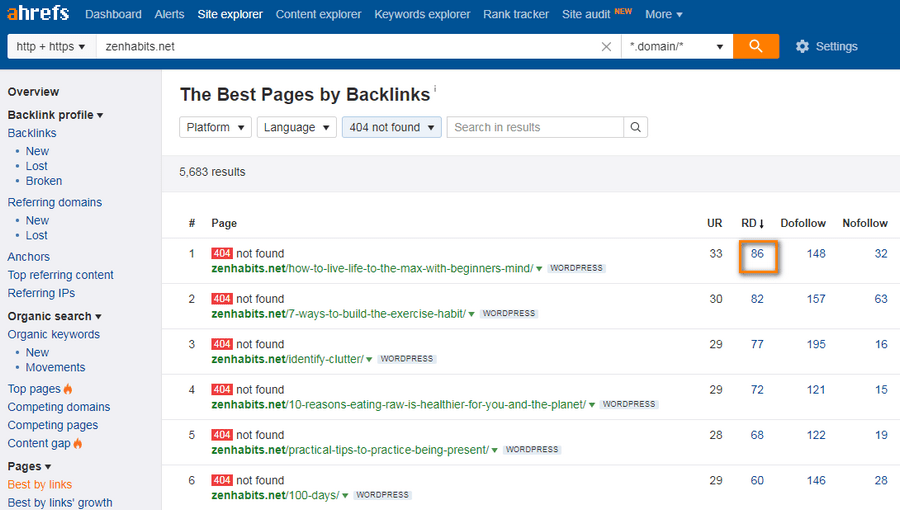
Task: Click into the Search in results field
Action: click(535, 127)
